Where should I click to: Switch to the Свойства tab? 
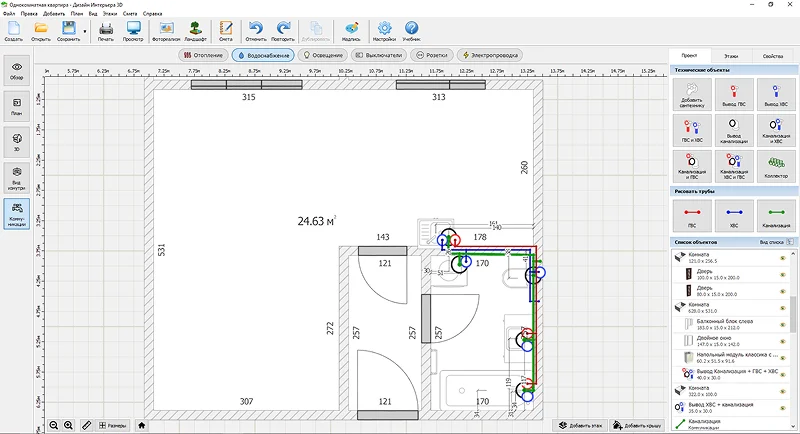click(x=772, y=56)
